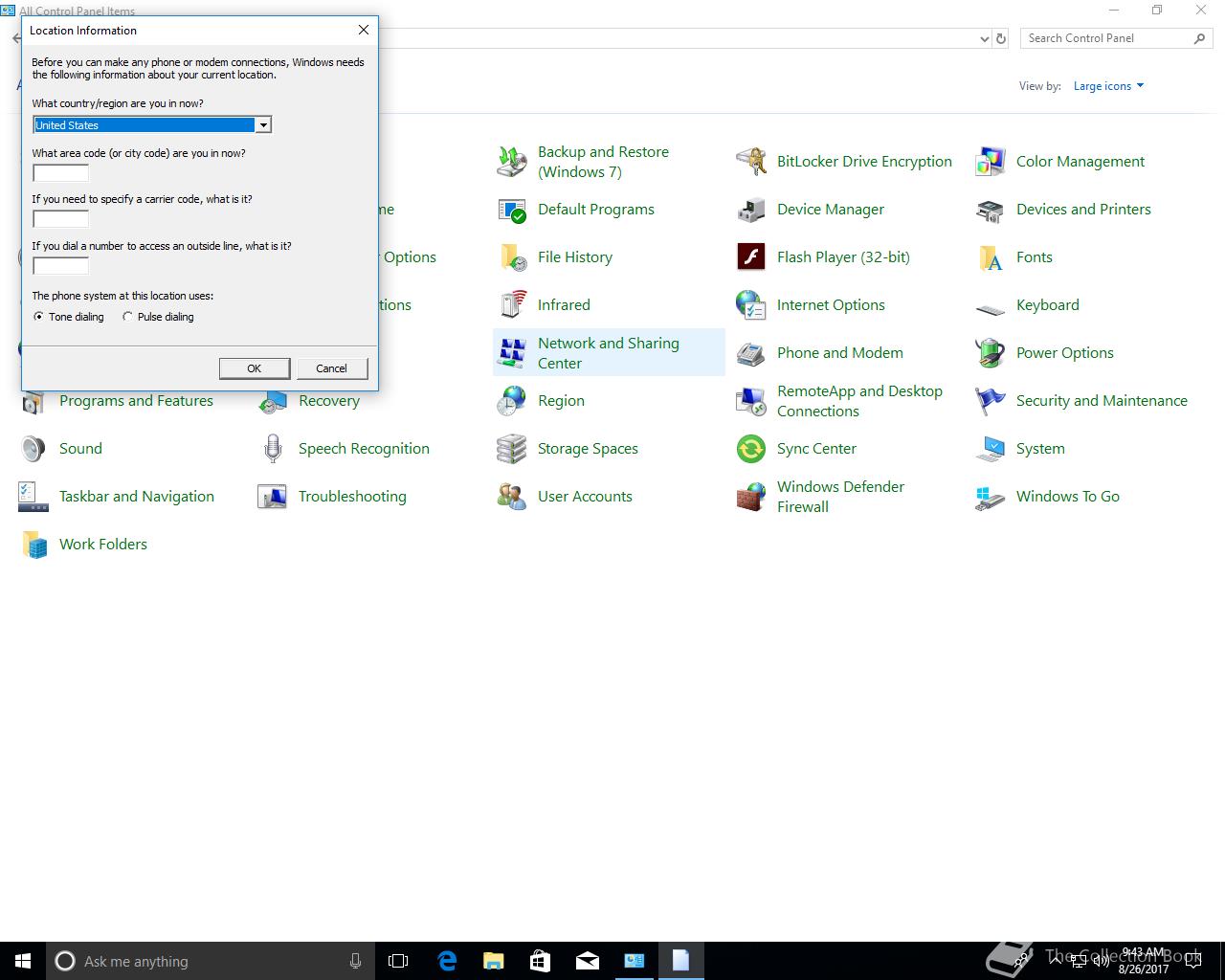The height and width of the screenshot is (980, 1225).
Task: Open the Region text link
Action: pos(561,401)
